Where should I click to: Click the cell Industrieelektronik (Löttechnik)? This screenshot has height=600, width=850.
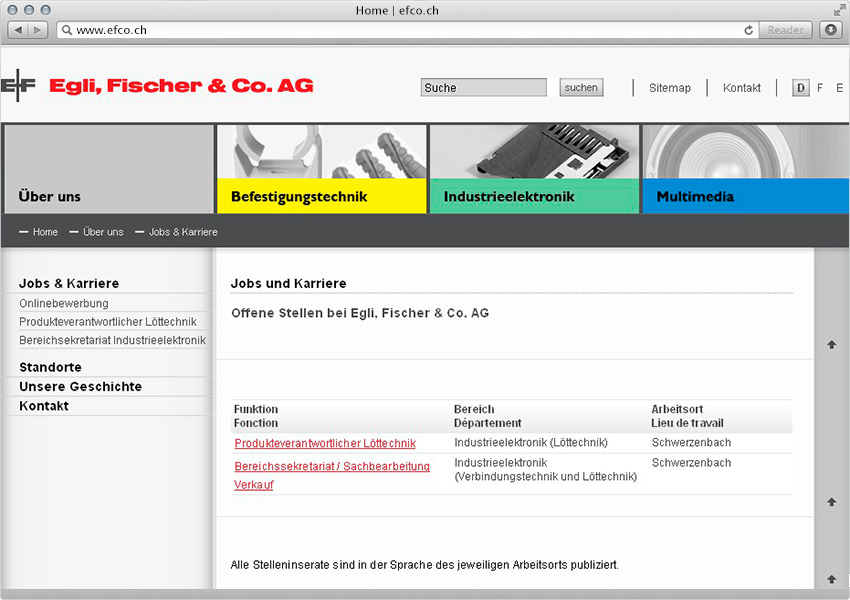coord(531,442)
